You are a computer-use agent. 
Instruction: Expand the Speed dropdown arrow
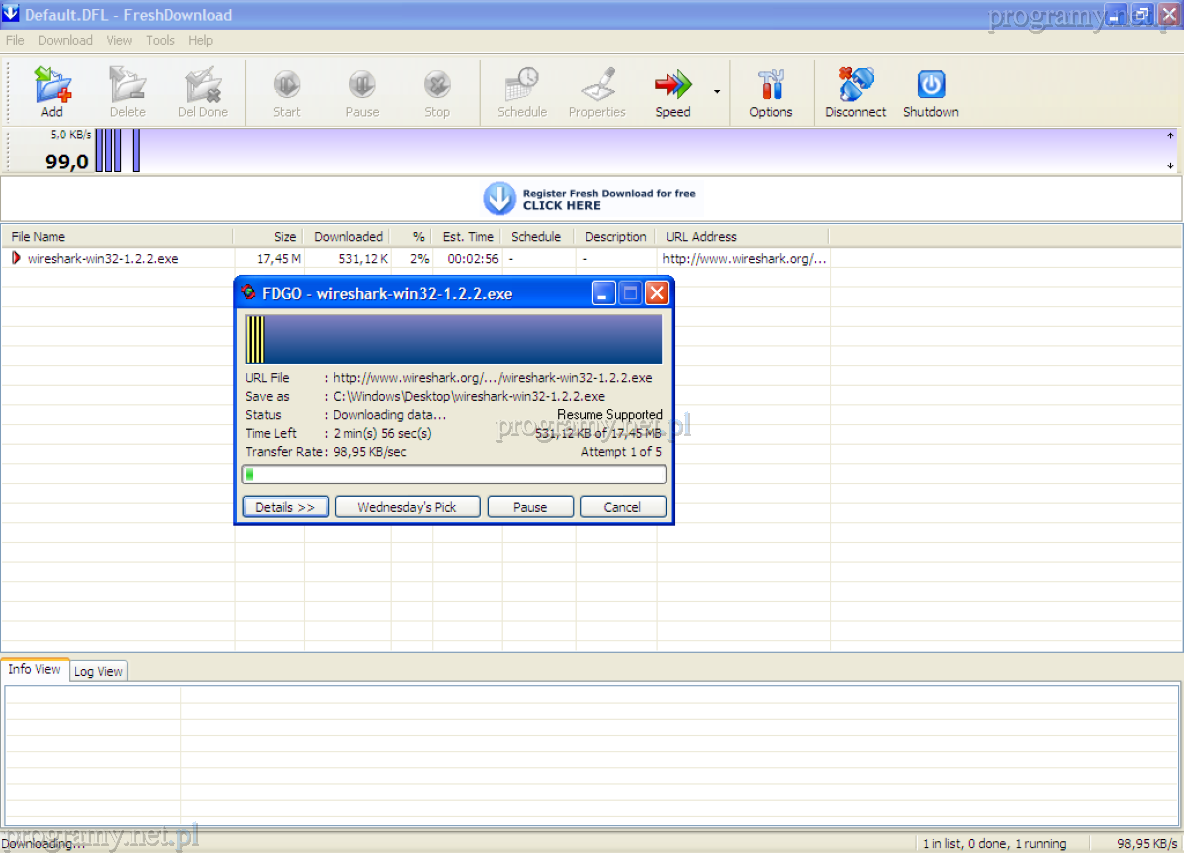pyautogui.click(x=717, y=92)
